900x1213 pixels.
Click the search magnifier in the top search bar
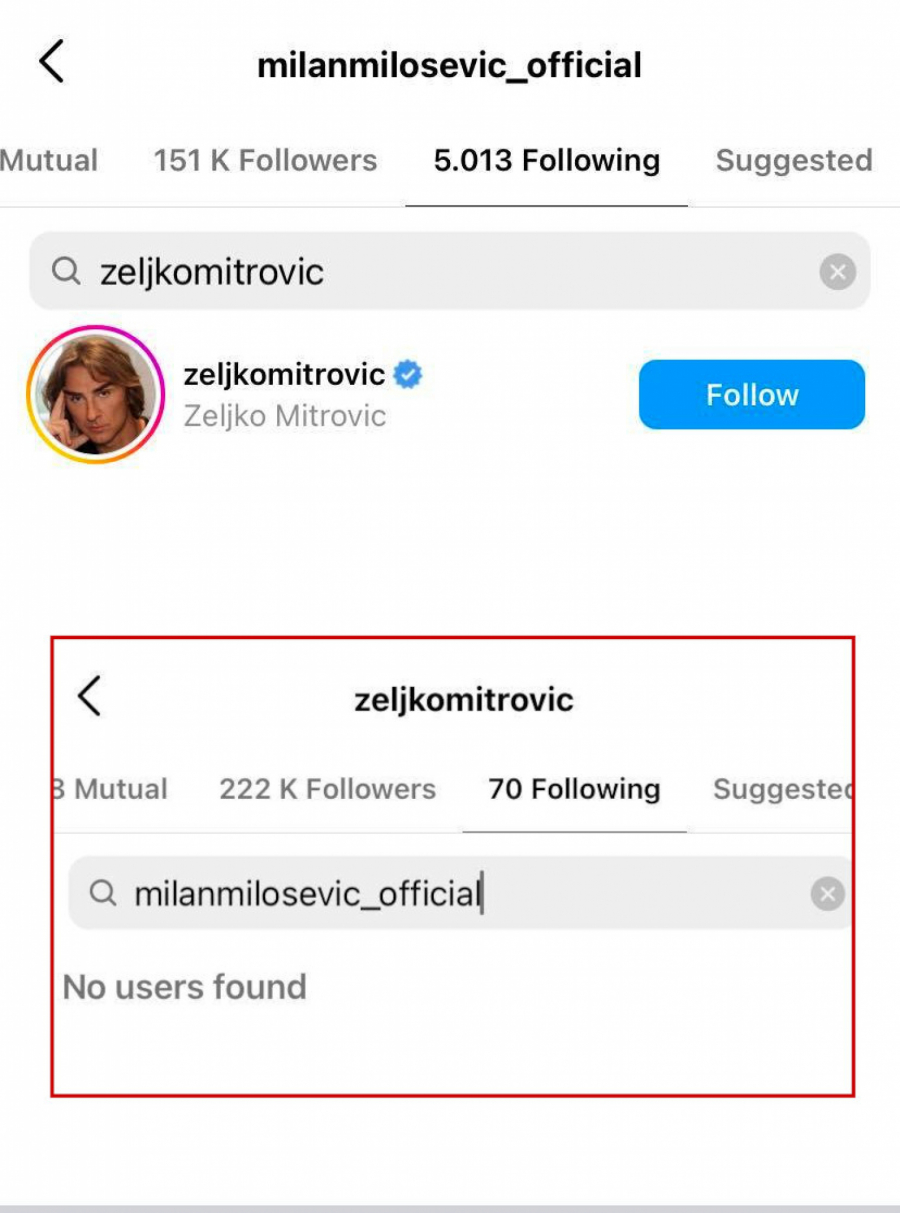click(64, 271)
